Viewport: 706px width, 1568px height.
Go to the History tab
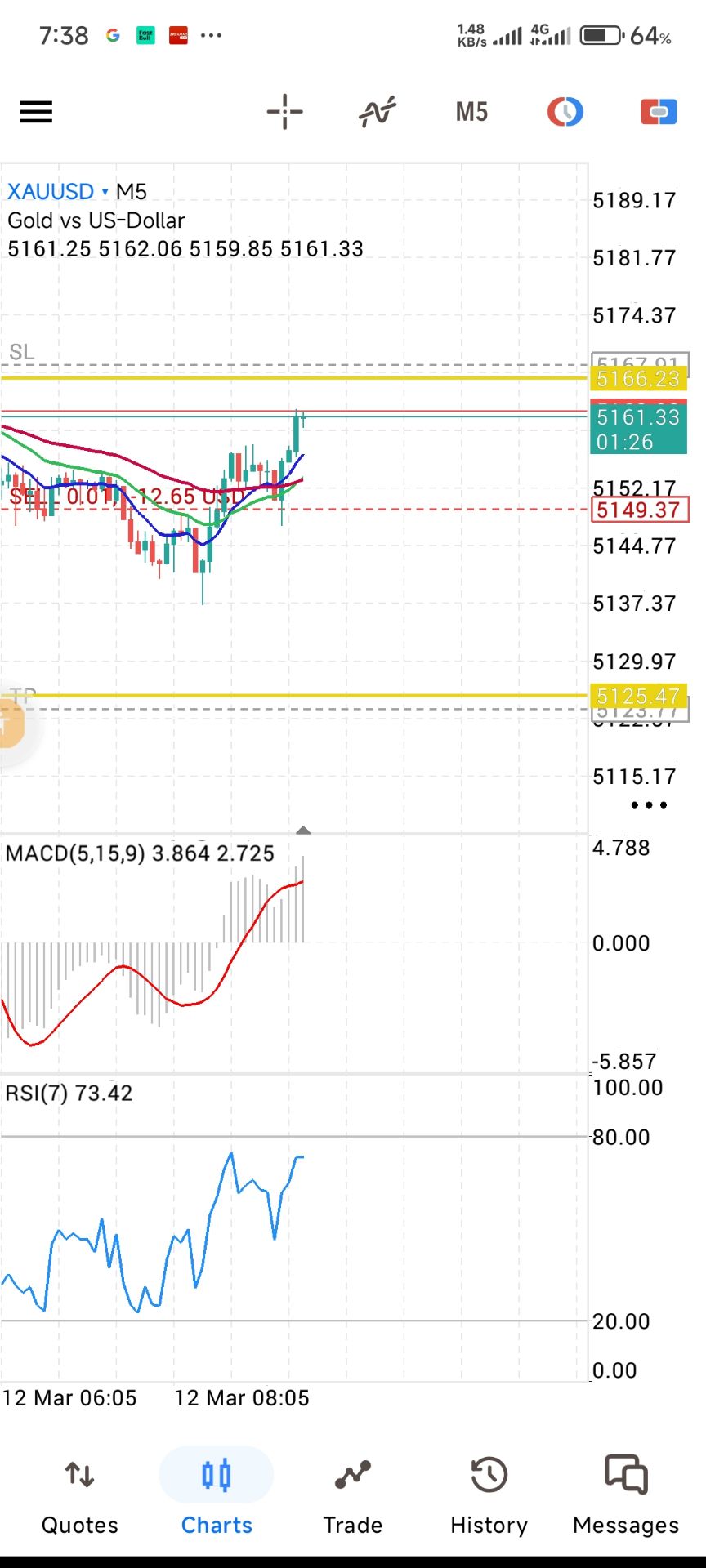[489, 1496]
